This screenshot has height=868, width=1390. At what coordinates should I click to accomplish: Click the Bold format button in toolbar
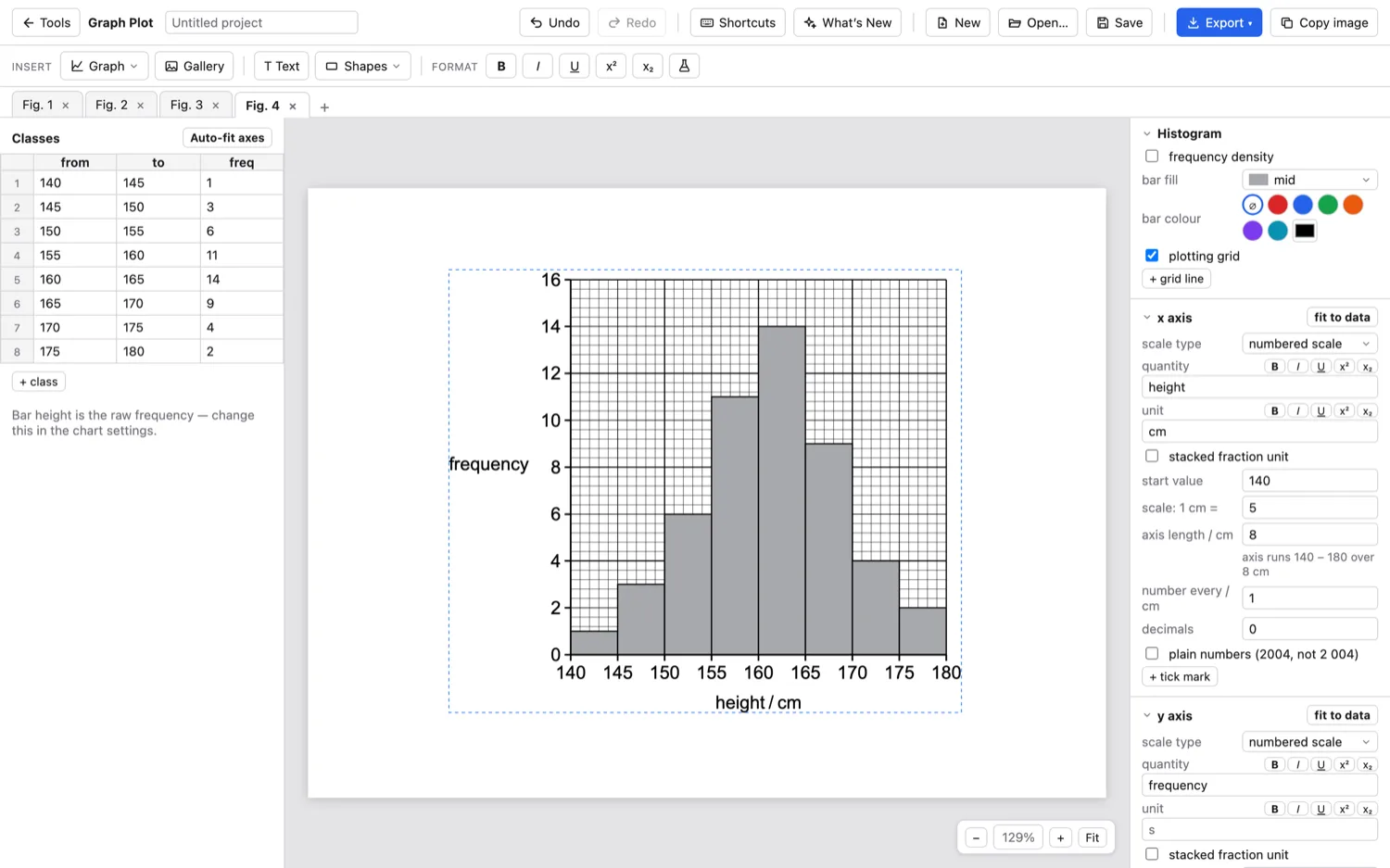[x=501, y=66]
